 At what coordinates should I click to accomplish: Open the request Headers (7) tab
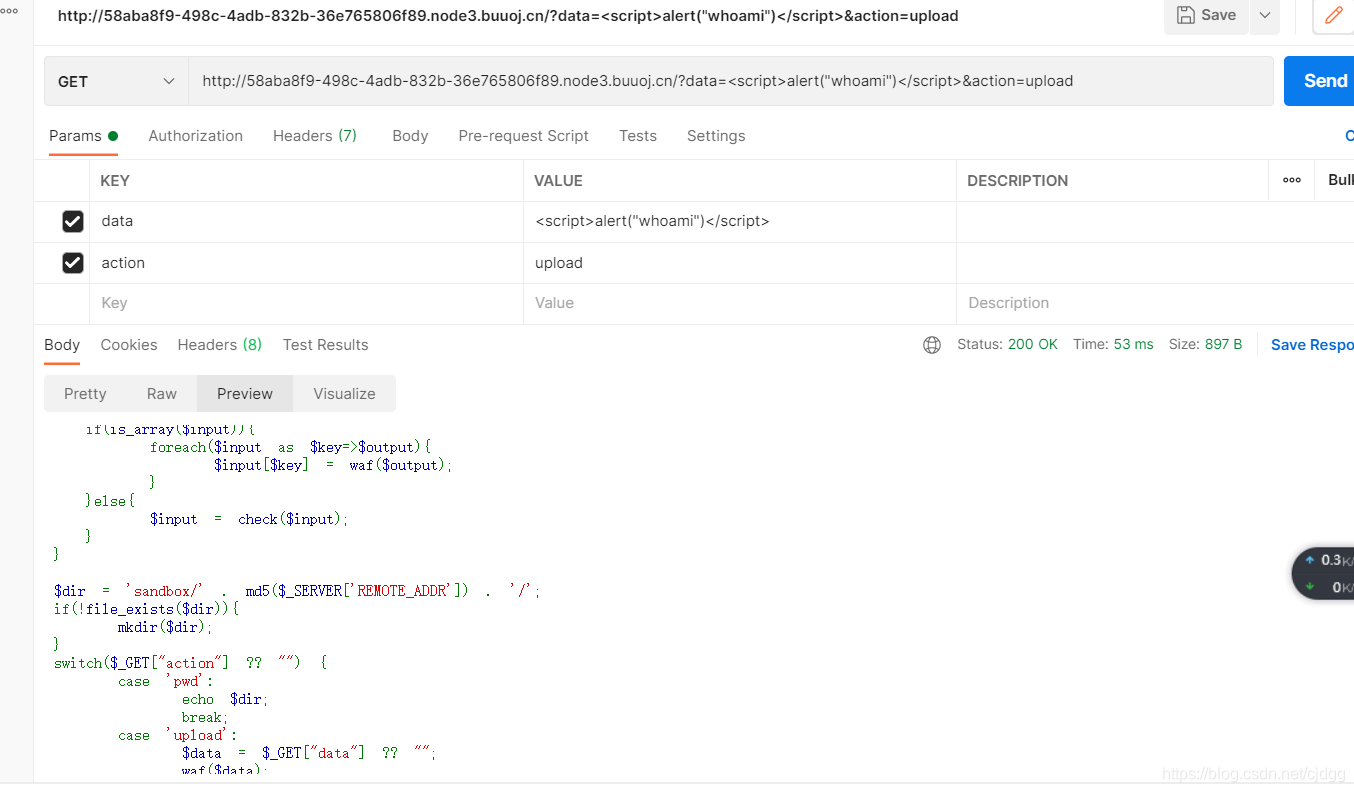pyautogui.click(x=315, y=136)
